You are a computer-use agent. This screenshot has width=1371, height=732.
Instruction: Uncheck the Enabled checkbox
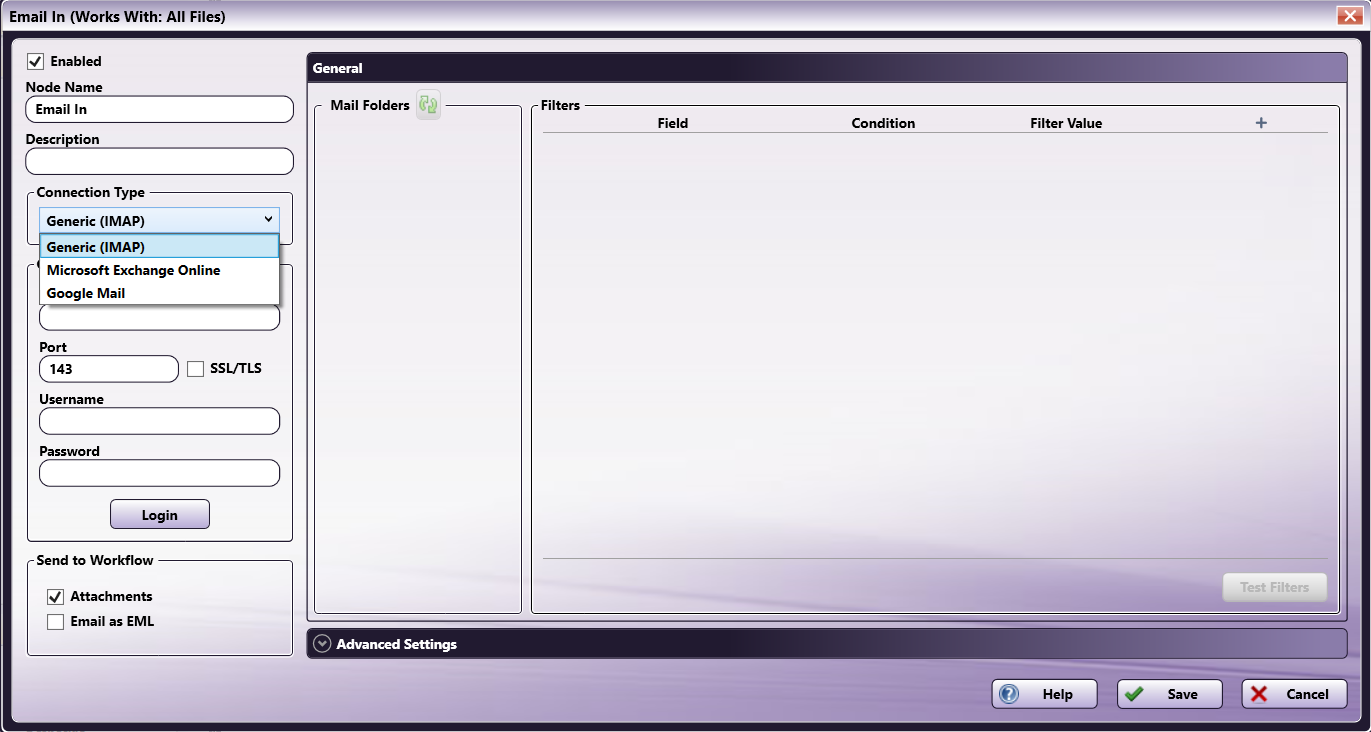point(36,61)
